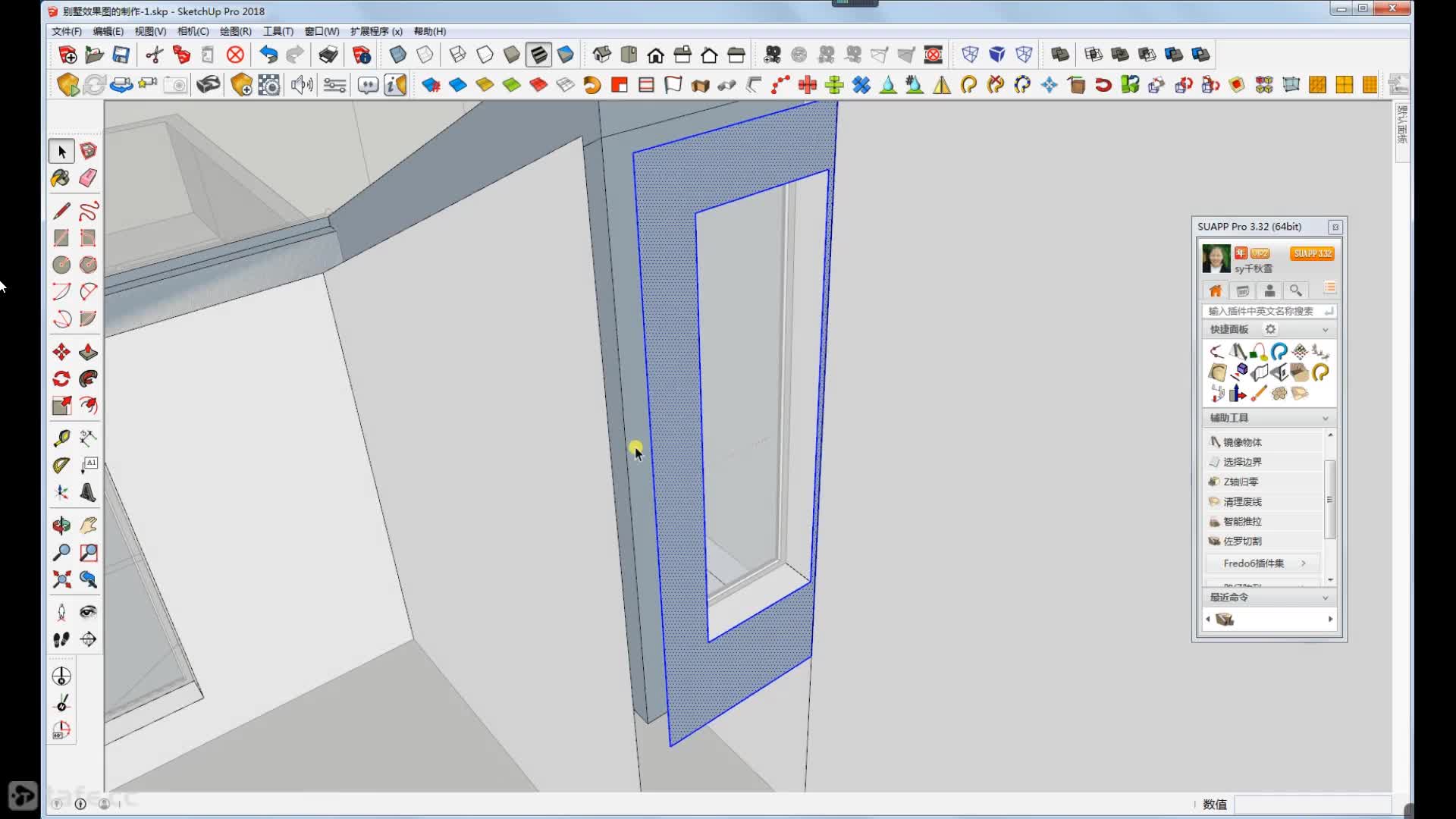Switch to Shaded style

click(512, 55)
